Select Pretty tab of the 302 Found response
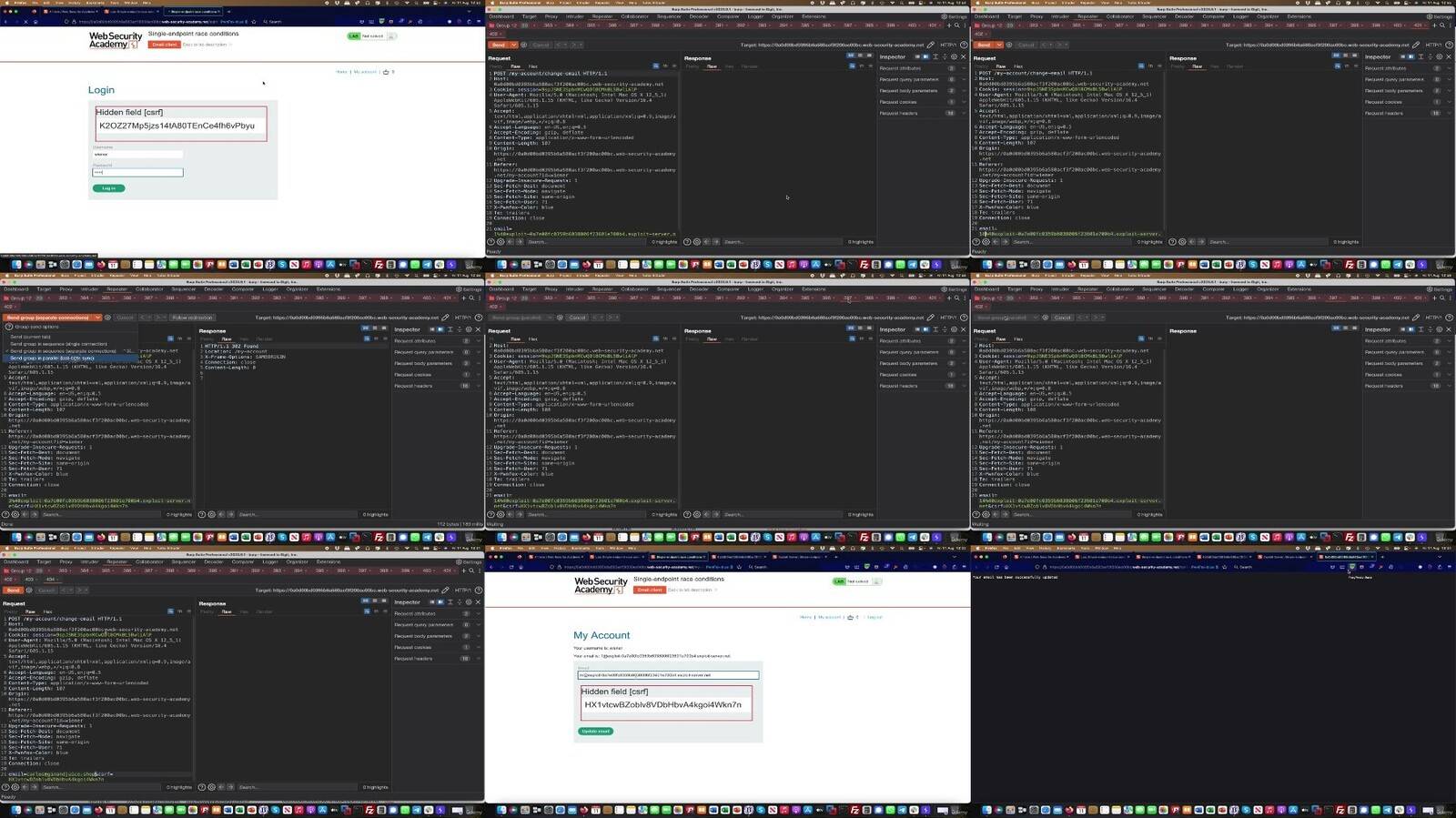This screenshot has width=1456, height=818. tap(209, 339)
